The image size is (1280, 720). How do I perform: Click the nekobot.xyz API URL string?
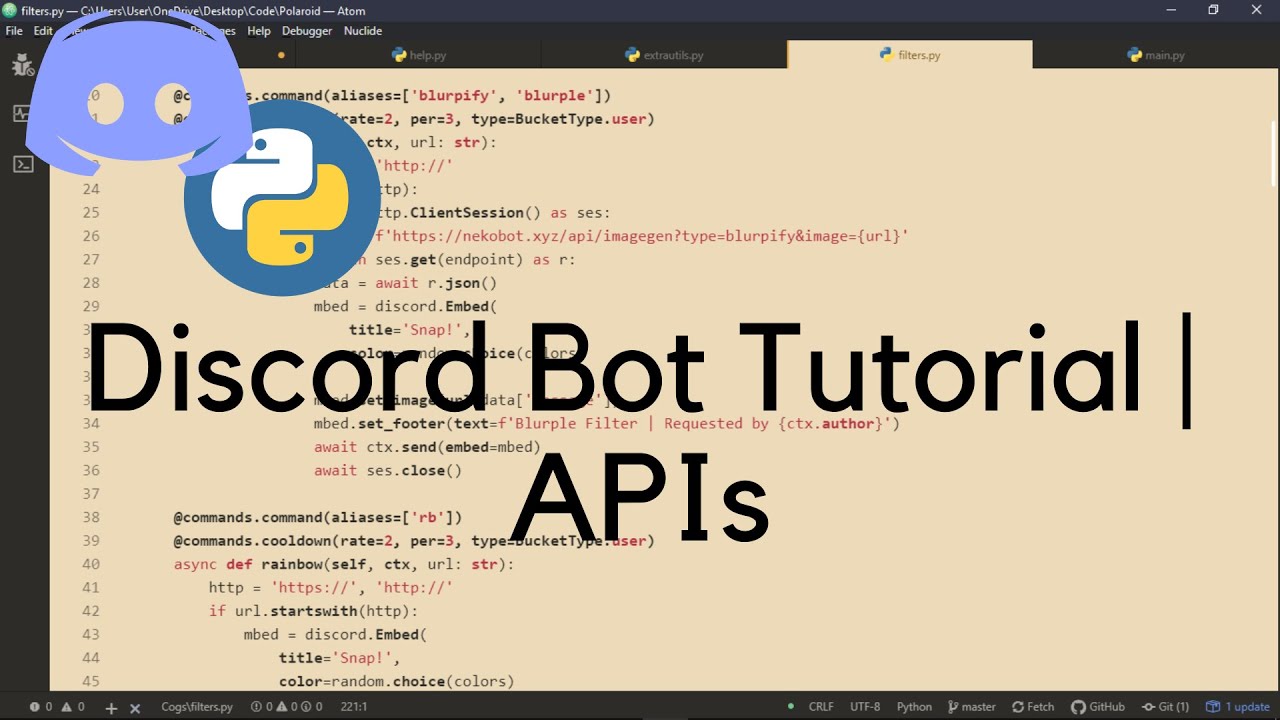pyautogui.click(x=644, y=236)
